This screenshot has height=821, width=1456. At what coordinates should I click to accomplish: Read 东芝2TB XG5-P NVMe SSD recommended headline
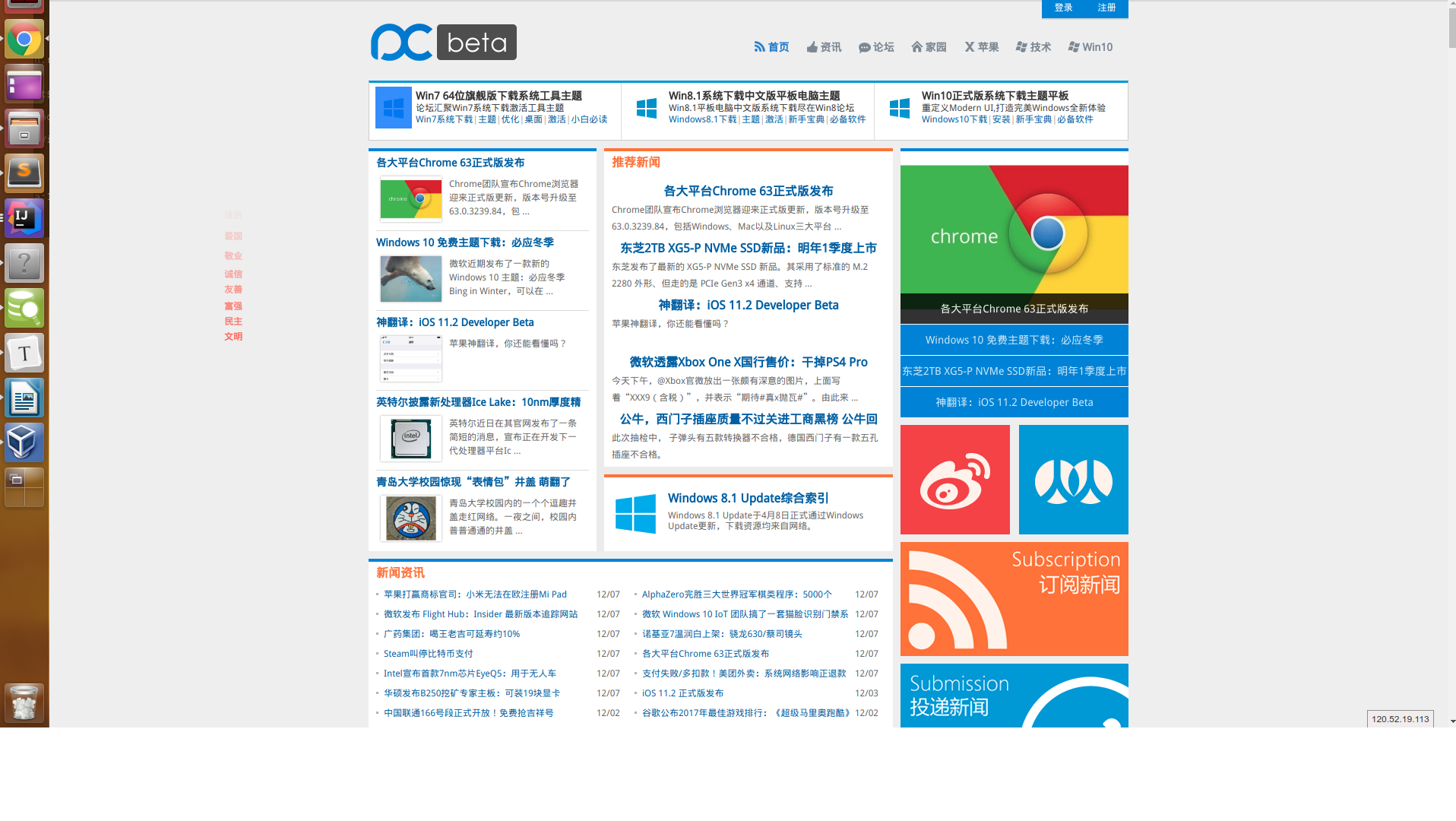[x=749, y=249]
